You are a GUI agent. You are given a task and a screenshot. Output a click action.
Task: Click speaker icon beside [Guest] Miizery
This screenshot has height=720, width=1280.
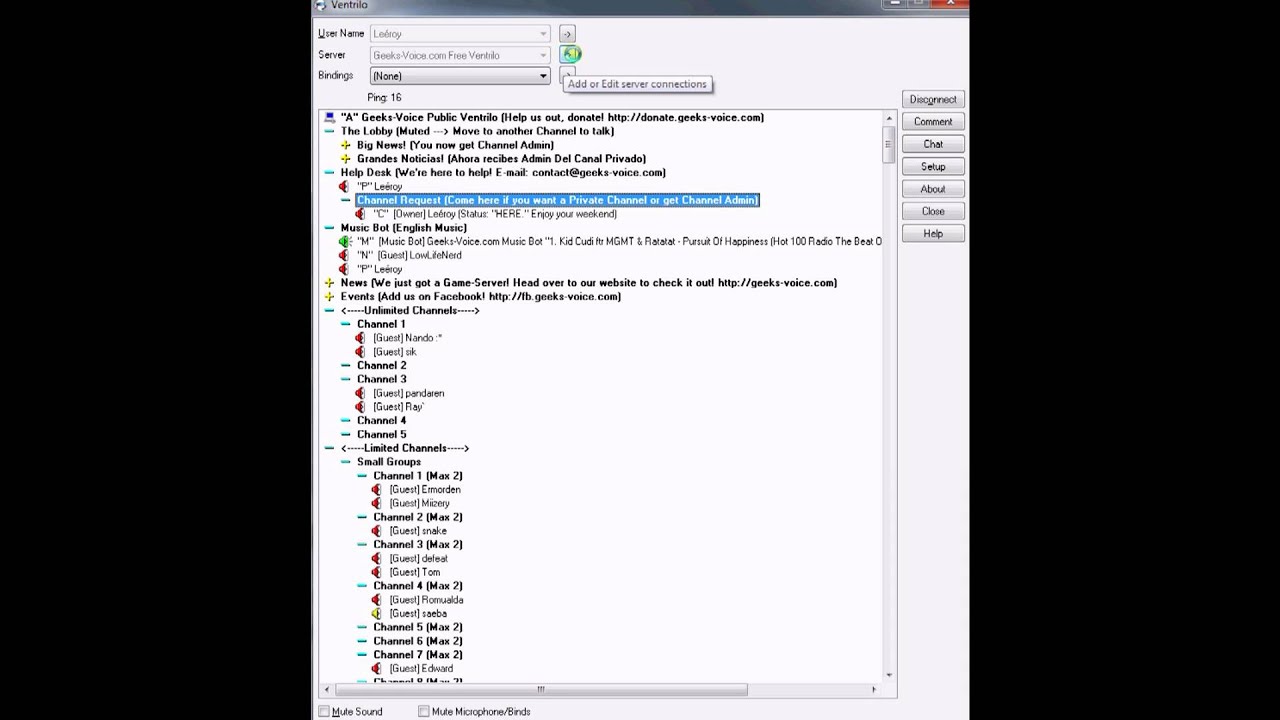click(x=377, y=504)
